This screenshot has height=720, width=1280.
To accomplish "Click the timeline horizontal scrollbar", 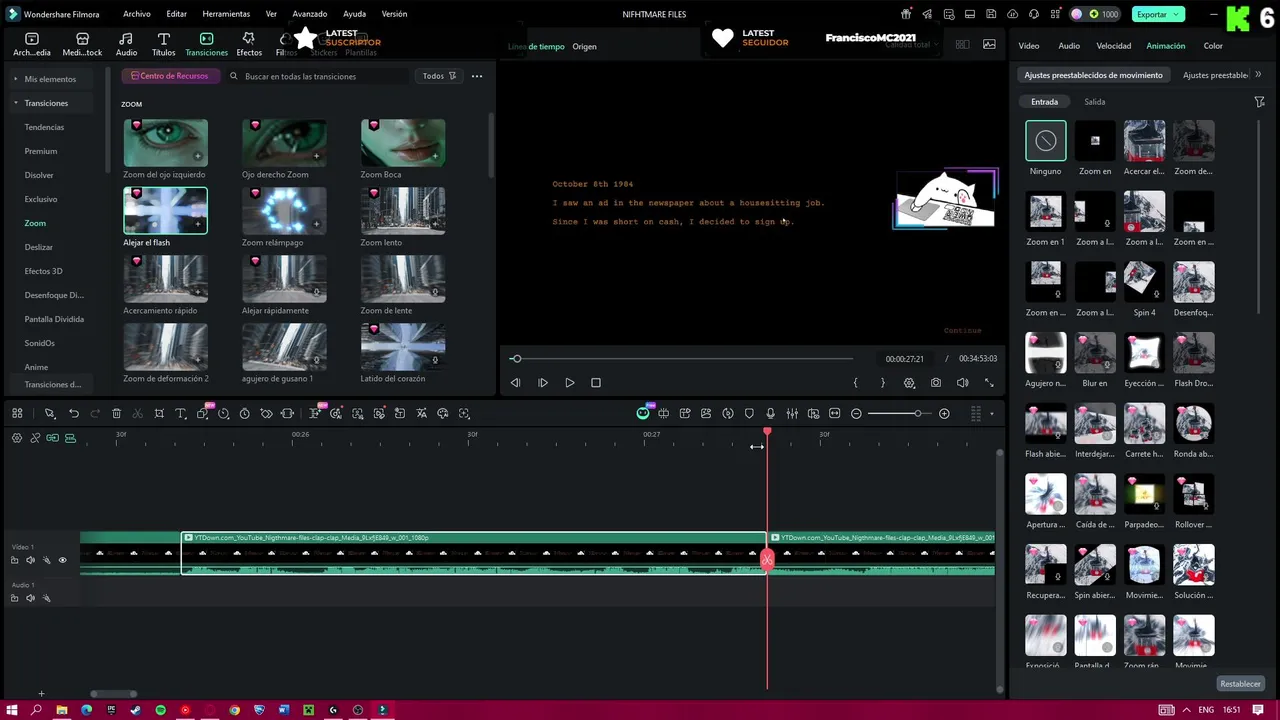I will coord(113,694).
